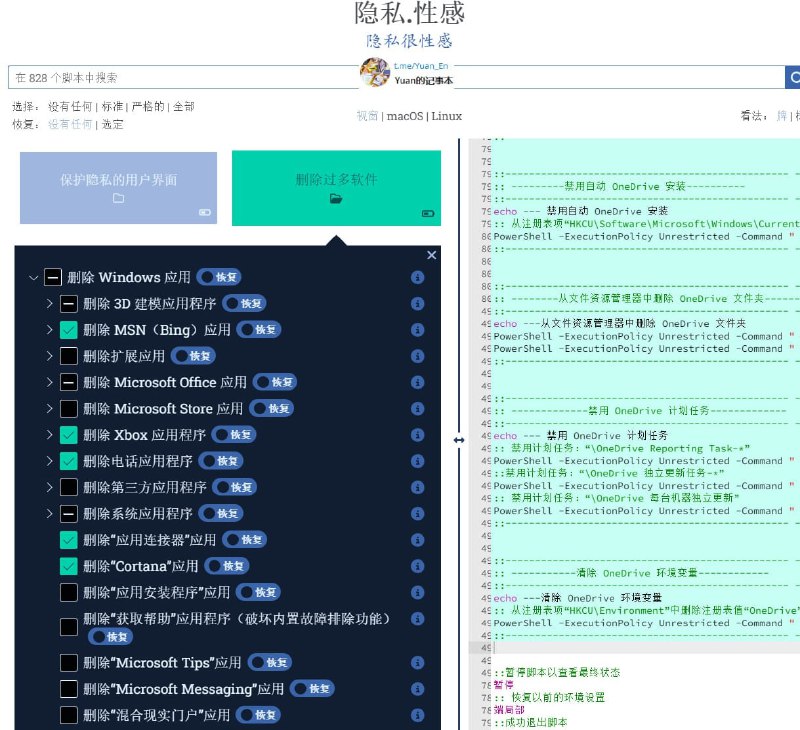The width and height of the screenshot is (800, 730).
Task: View info about 删除 MSN（Bing）应用
Action: tap(417, 330)
